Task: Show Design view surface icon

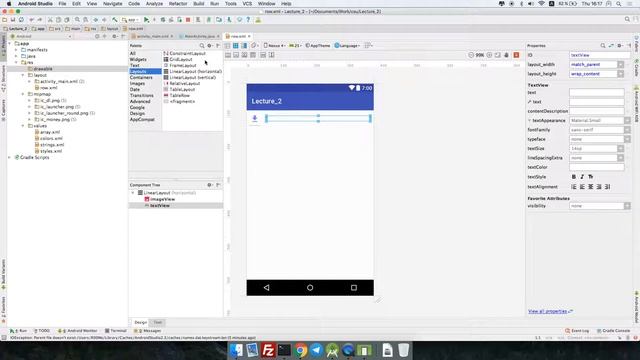Action: pos(228,46)
